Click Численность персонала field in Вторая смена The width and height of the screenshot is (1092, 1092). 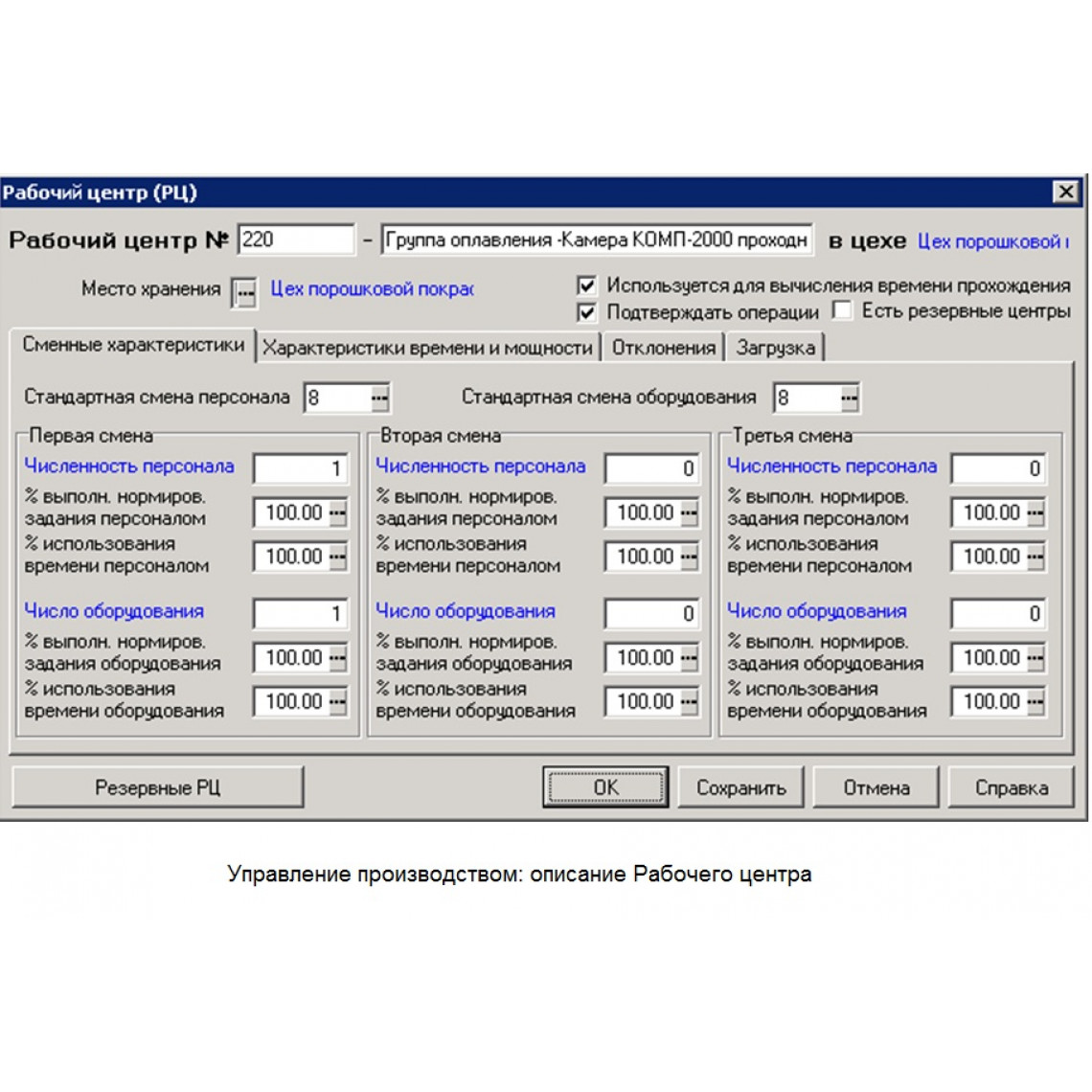[x=652, y=468]
